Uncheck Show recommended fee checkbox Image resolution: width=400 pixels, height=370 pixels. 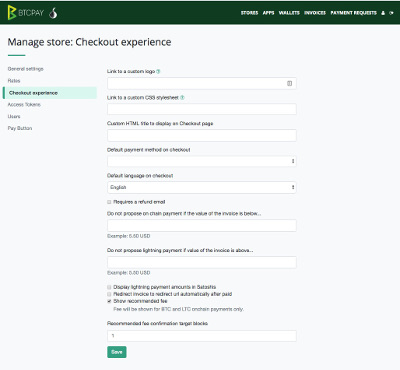pos(109,301)
